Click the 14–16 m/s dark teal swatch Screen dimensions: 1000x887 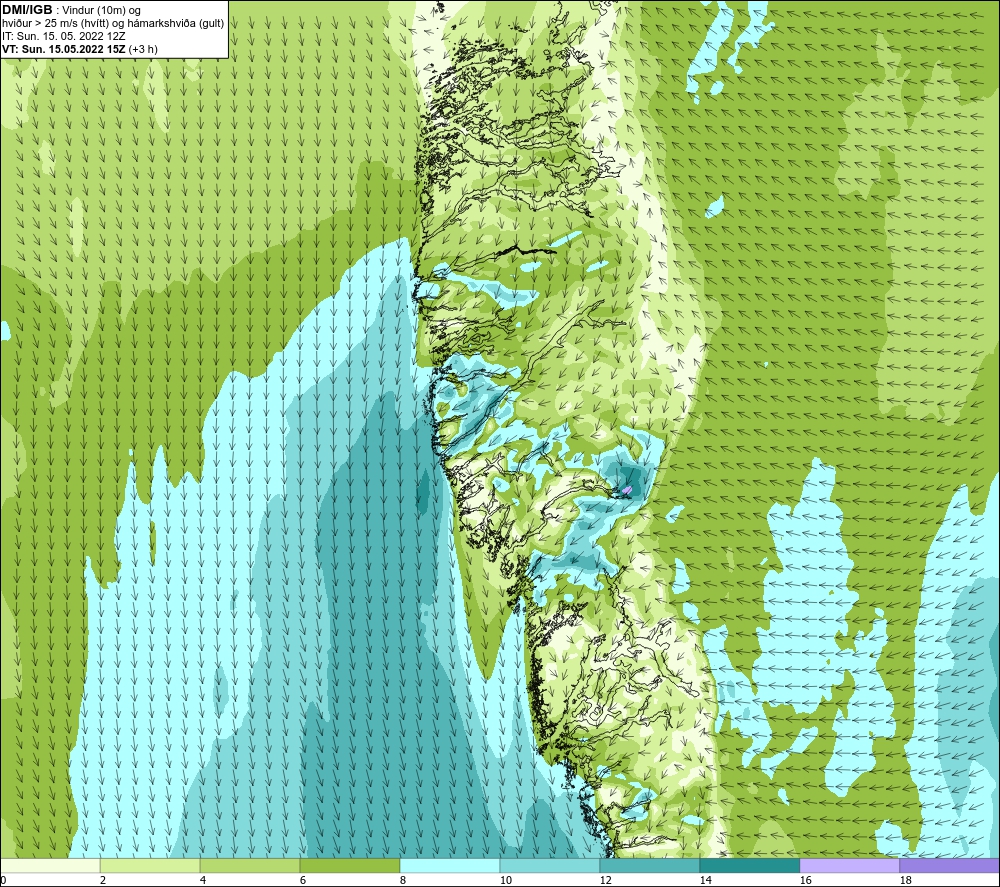[x=749, y=865]
